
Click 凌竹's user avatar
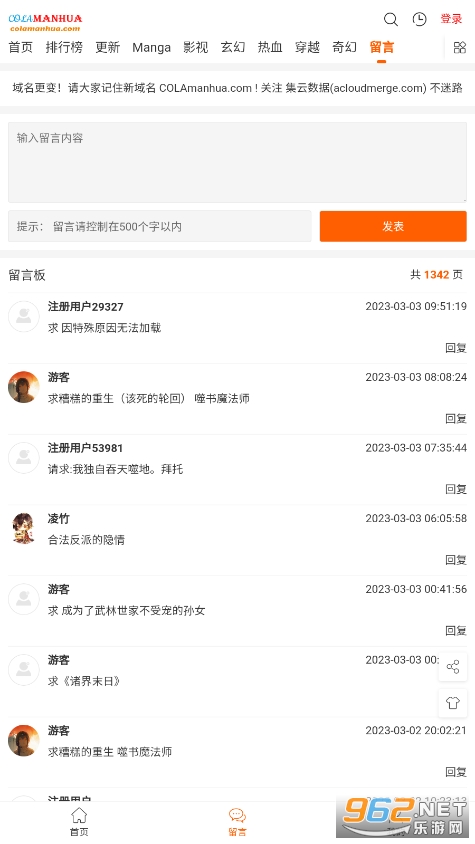[x=24, y=528]
